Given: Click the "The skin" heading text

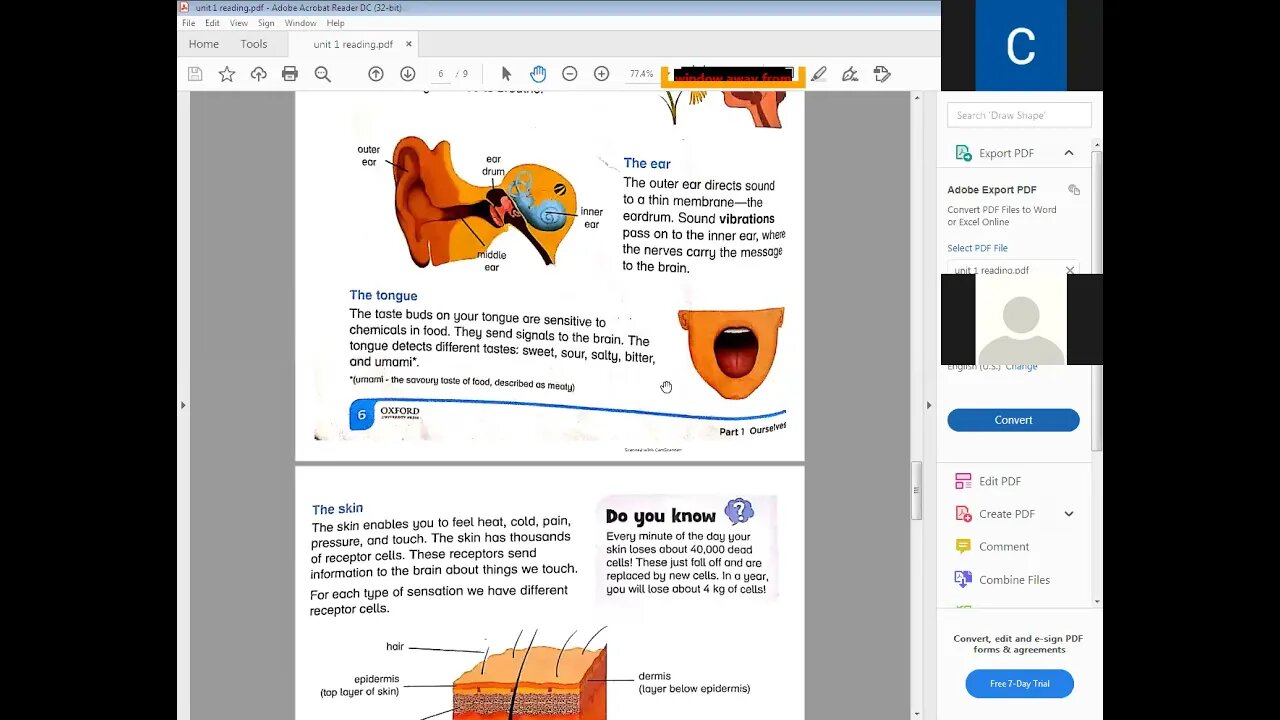Looking at the screenshot, I should pos(337,509).
